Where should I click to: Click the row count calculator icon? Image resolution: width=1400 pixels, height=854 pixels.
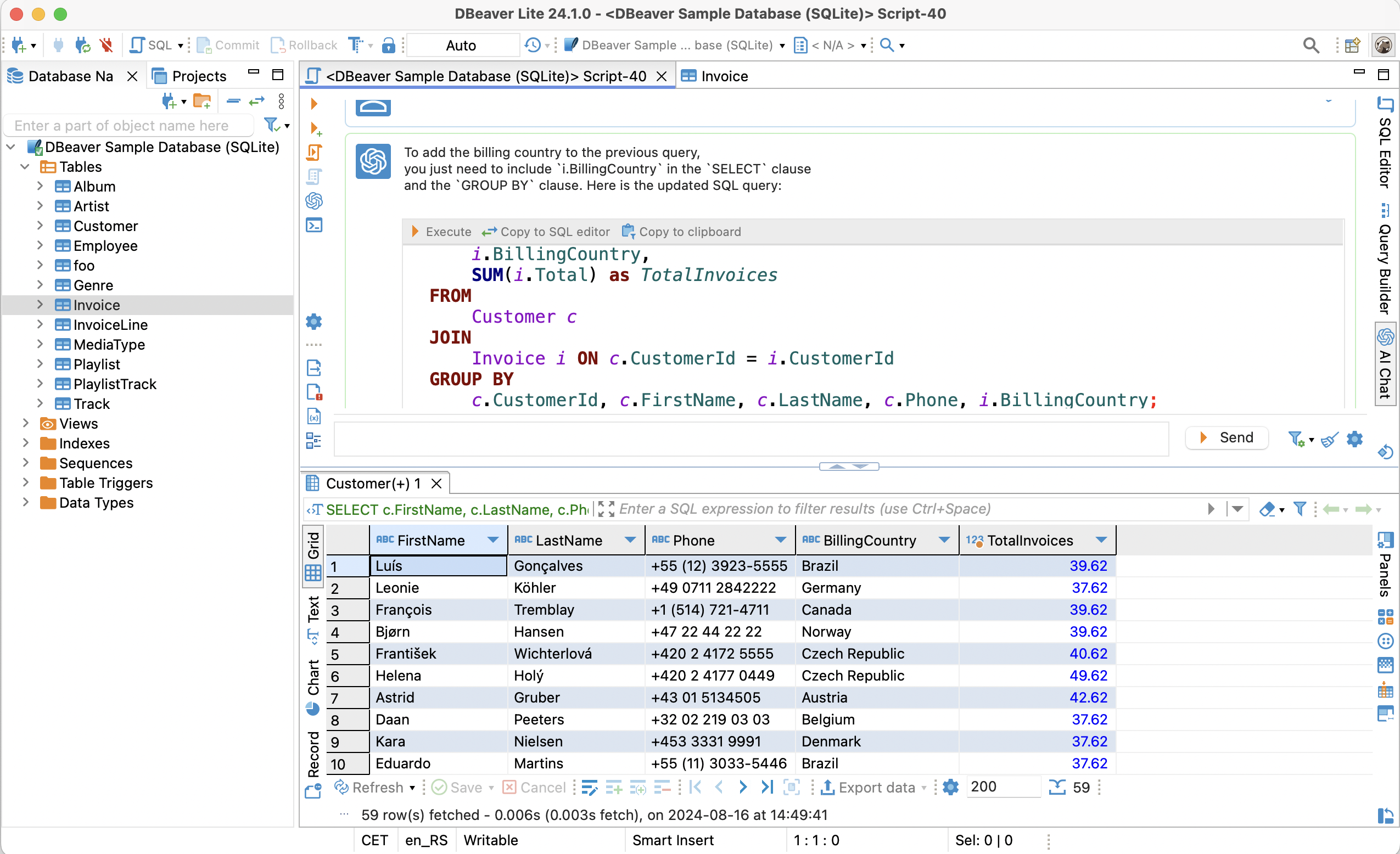pos(1057,787)
